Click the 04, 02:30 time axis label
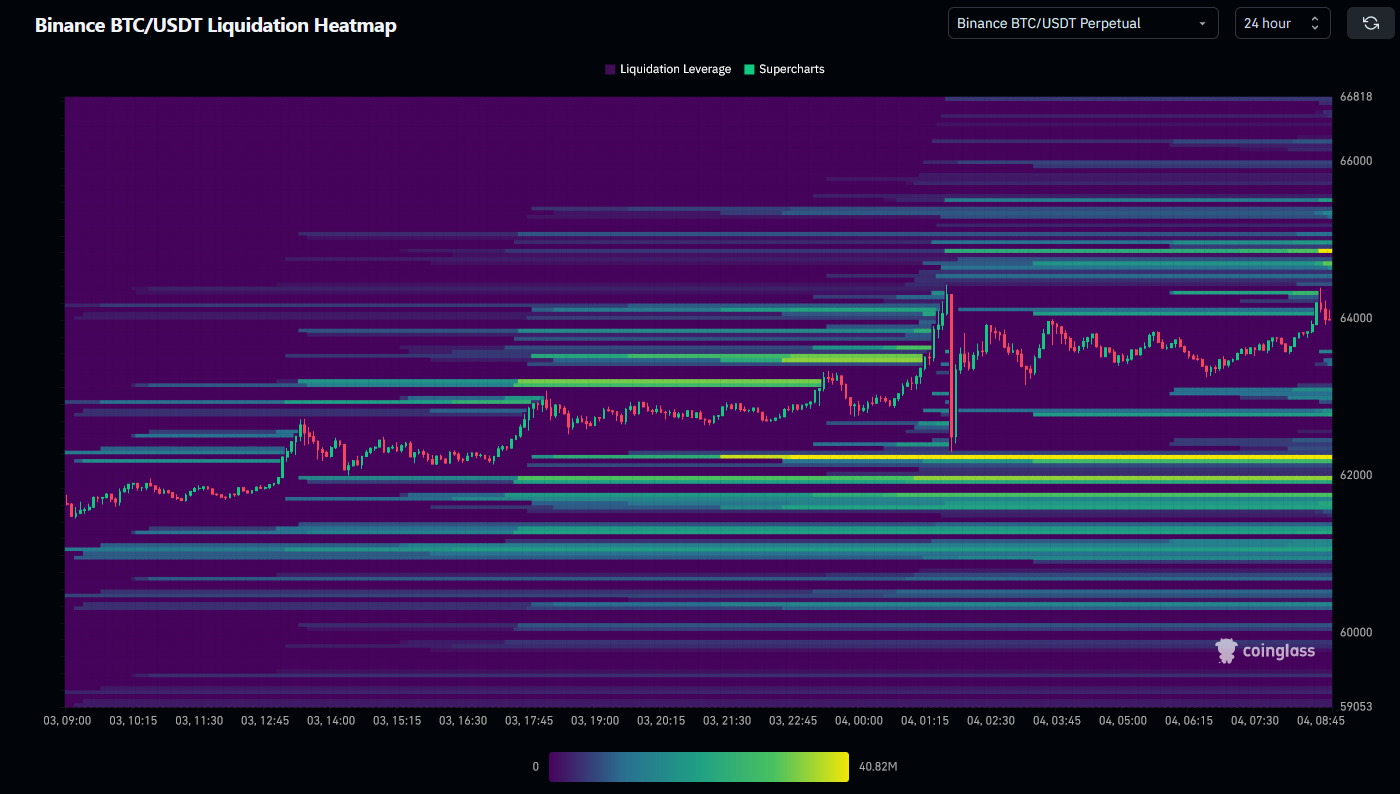The width and height of the screenshot is (1400, 794). pyautogui.click(x=991, y=720)
